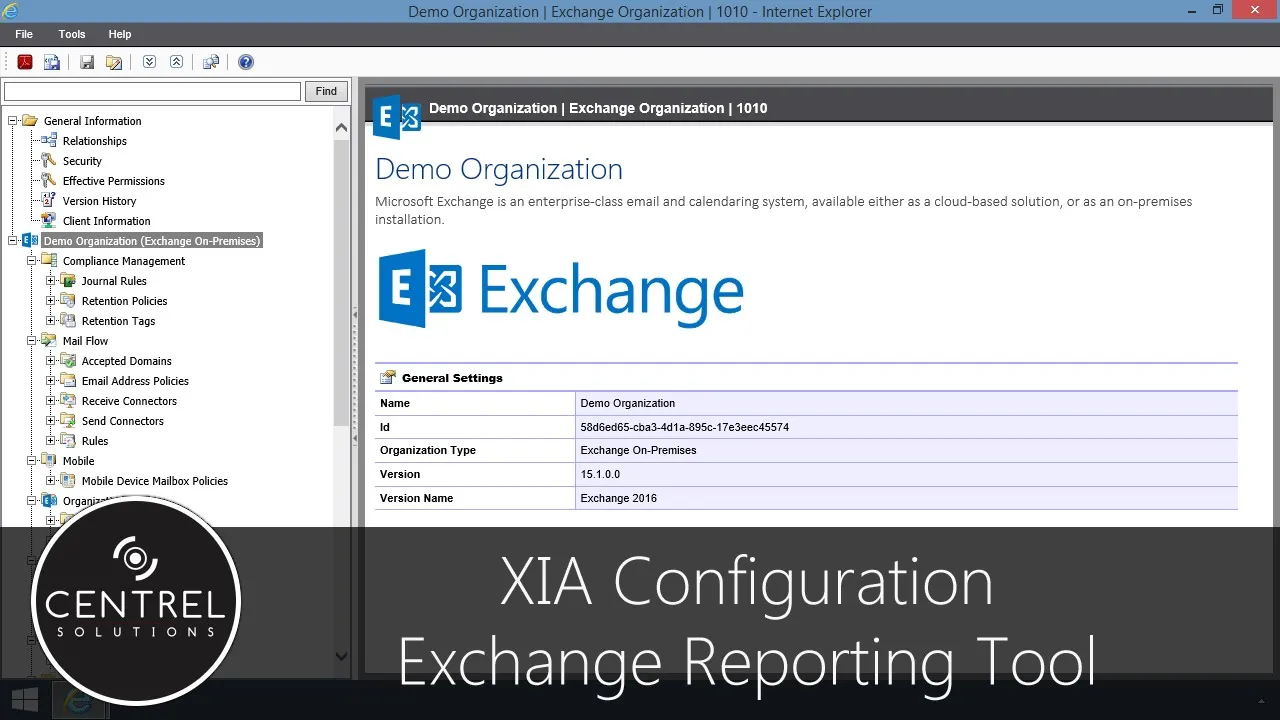The height and width of the screenshot is (720, 1280).
Task: Click the Exchange logo in the page header
Action: click(397, 117)
